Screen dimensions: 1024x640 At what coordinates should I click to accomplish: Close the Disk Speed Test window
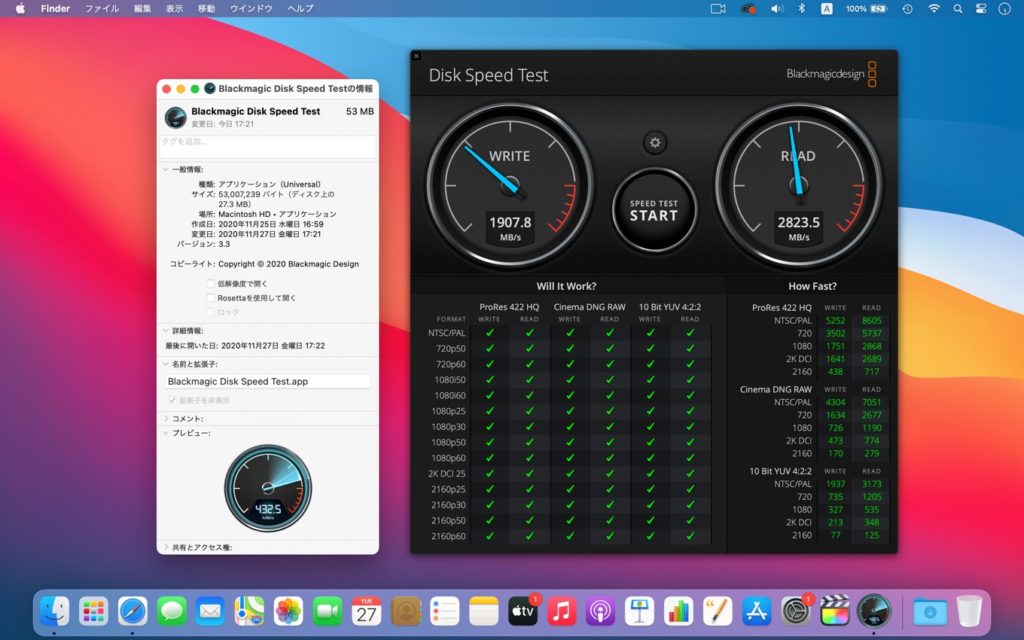coord(416,56)
